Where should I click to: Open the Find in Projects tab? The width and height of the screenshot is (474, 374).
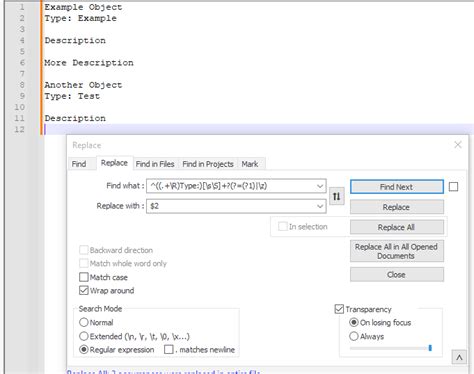coord(208,164)
